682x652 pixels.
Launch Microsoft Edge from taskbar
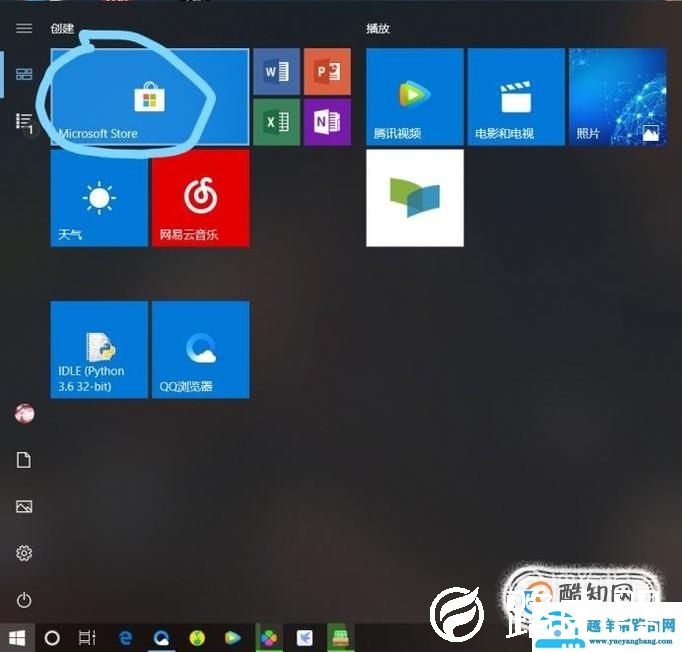pyautogui.click(x=126, y=638)
